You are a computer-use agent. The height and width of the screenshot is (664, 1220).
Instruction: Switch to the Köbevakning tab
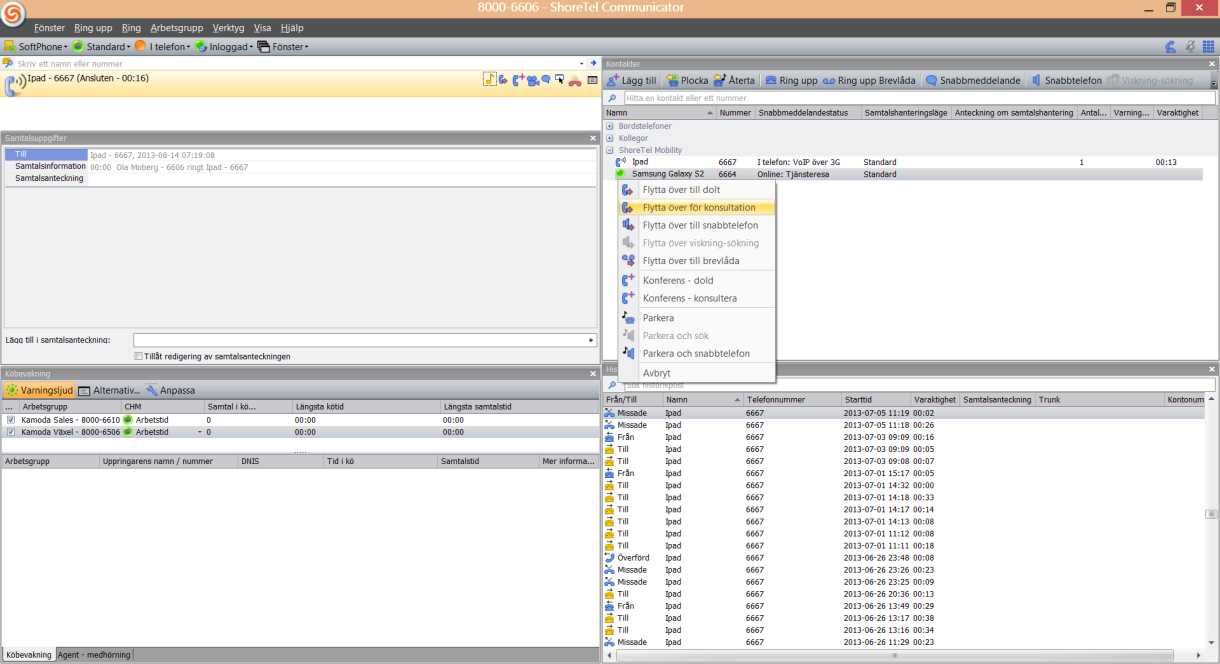click(28, 655)
